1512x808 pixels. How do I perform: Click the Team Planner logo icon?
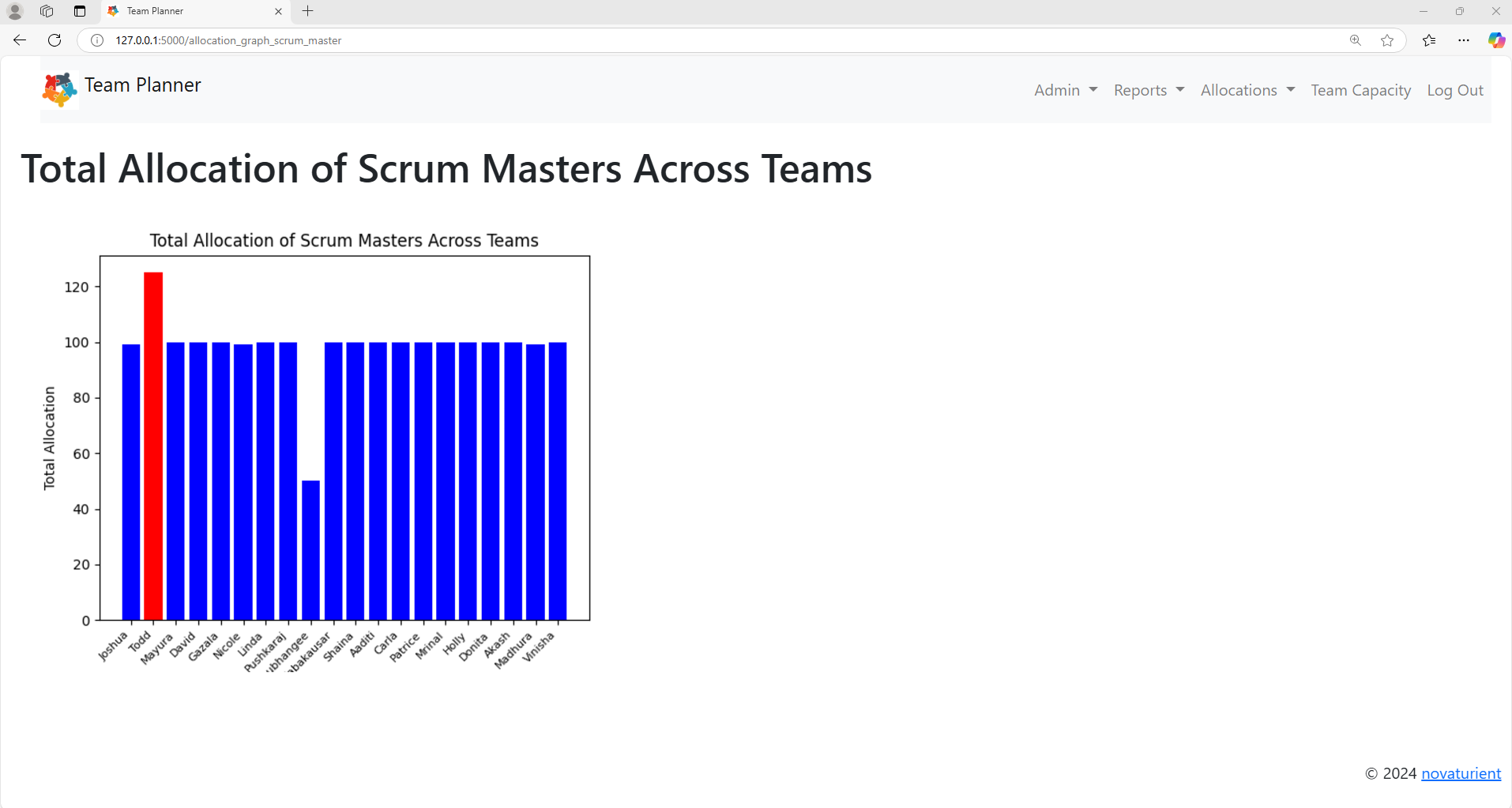pyautogui.click(x=60, y=89)
